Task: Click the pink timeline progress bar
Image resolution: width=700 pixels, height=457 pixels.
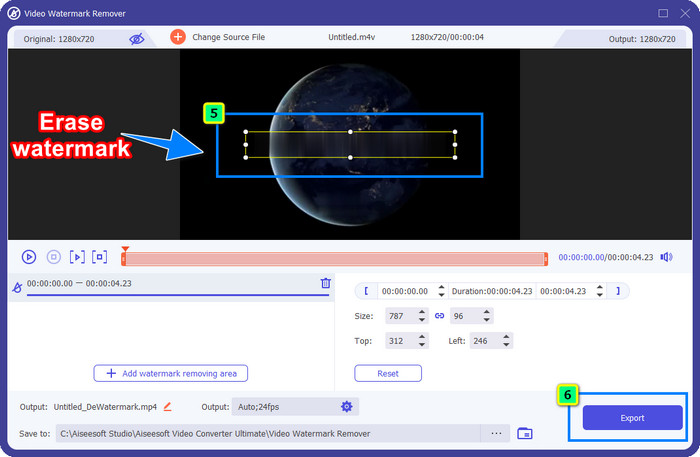Action: (x=334, y=259)
